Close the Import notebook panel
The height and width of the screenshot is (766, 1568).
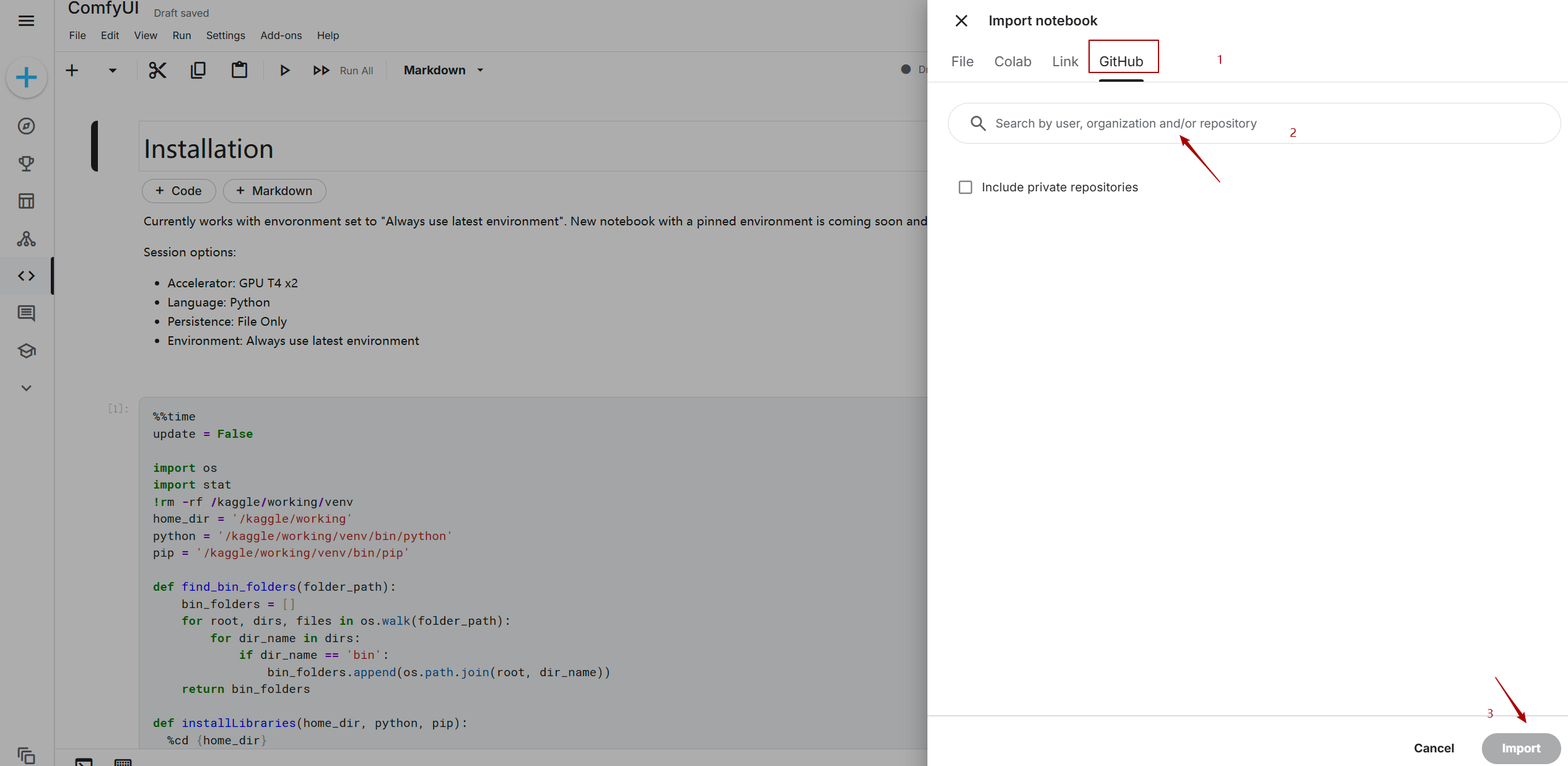point(961,21)
